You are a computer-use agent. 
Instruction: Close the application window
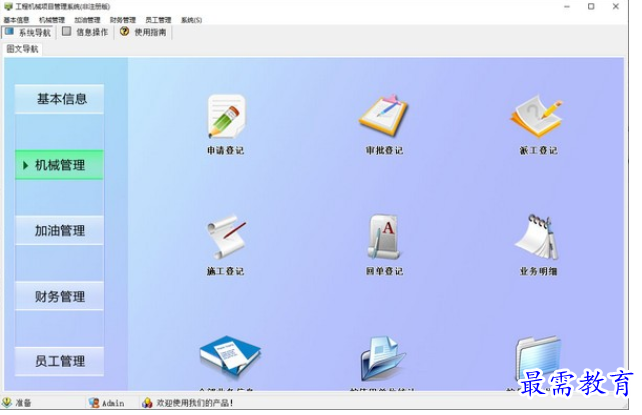pos(615,7)
